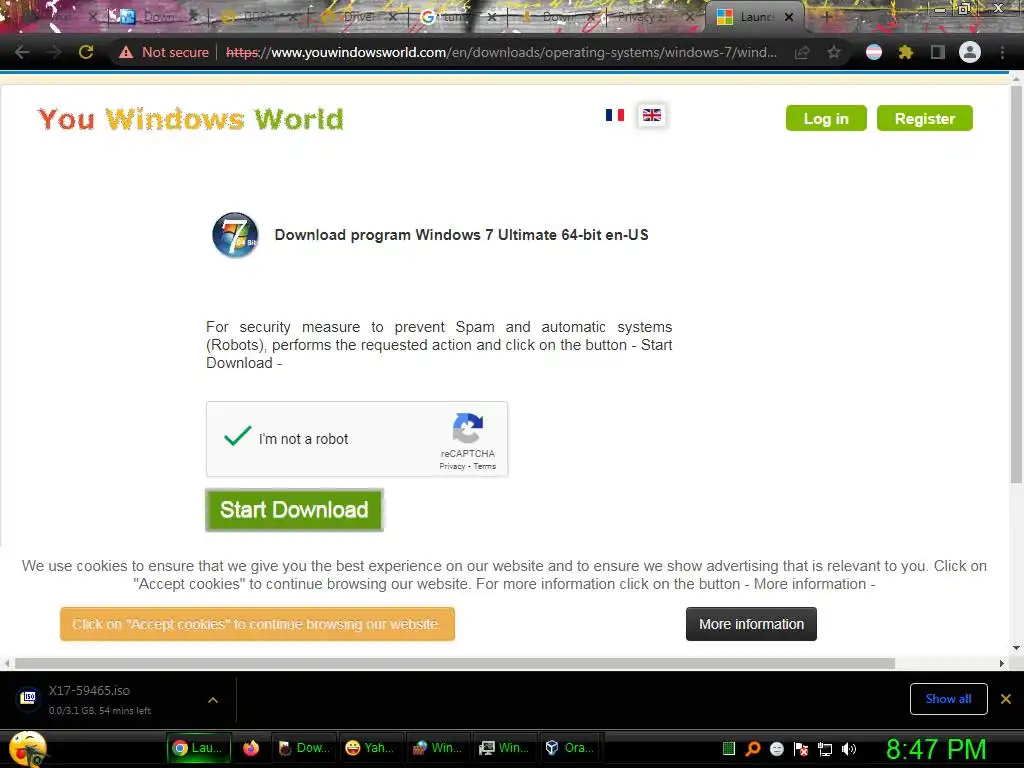Screen dimensions: 1024x768
Task: Go back with the browser back arrow
Action: coord(22,52)
